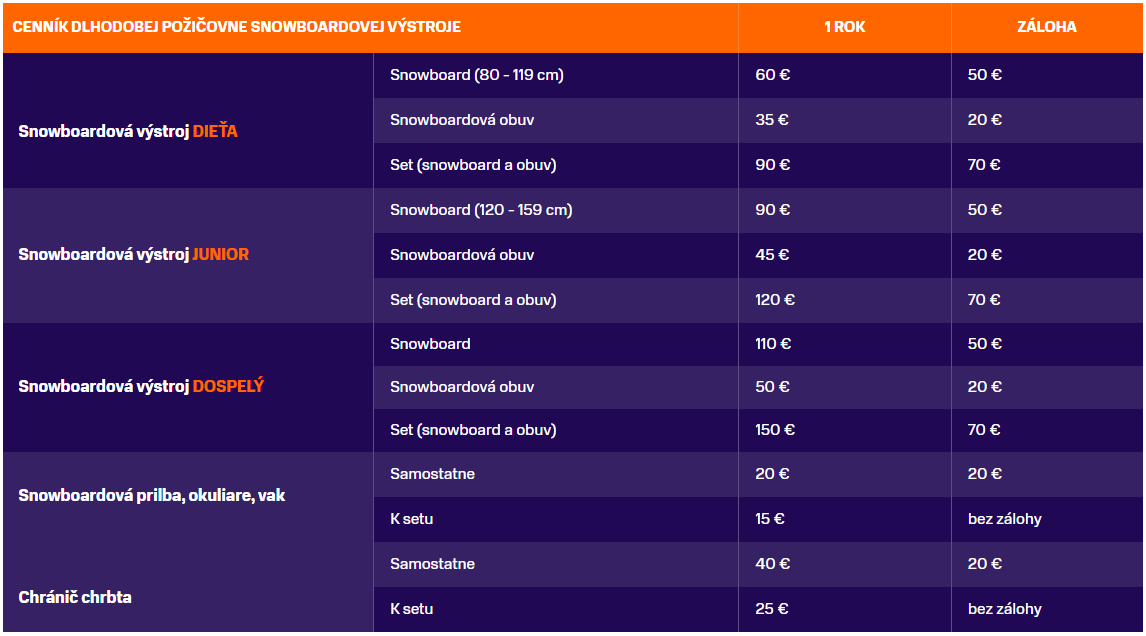Viewport: 1146px width, 636px height.
Task: Select Snowboardová prilba, okuliare, vak row label
Action: 151,496
